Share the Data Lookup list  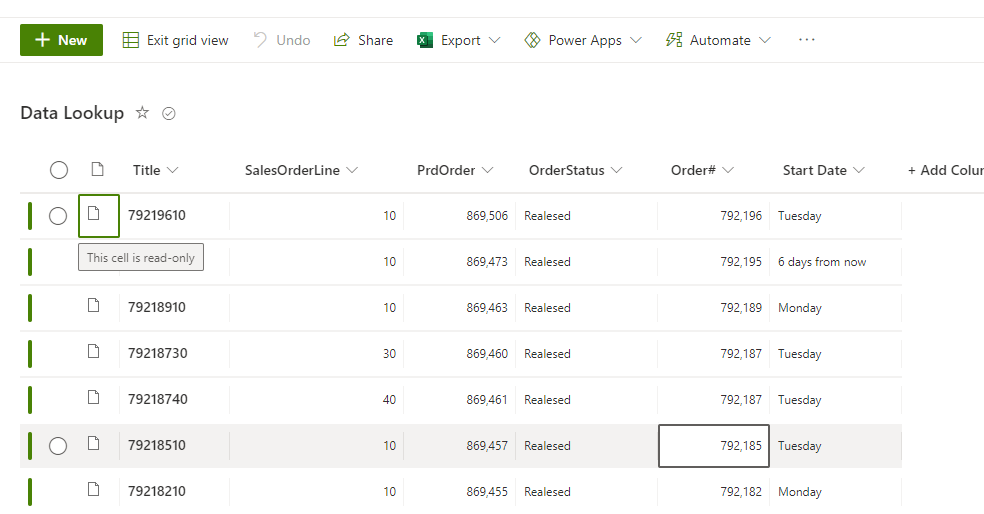pyautogui.click(x=363, y=40)
